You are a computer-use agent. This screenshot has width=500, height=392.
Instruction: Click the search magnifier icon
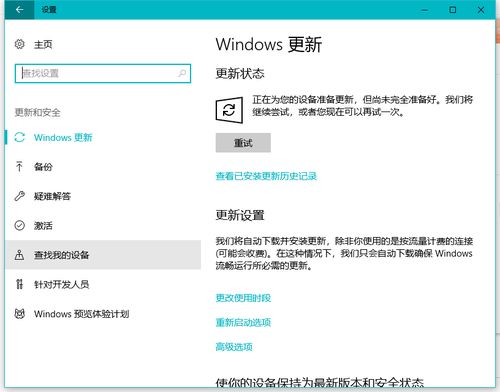182,73
